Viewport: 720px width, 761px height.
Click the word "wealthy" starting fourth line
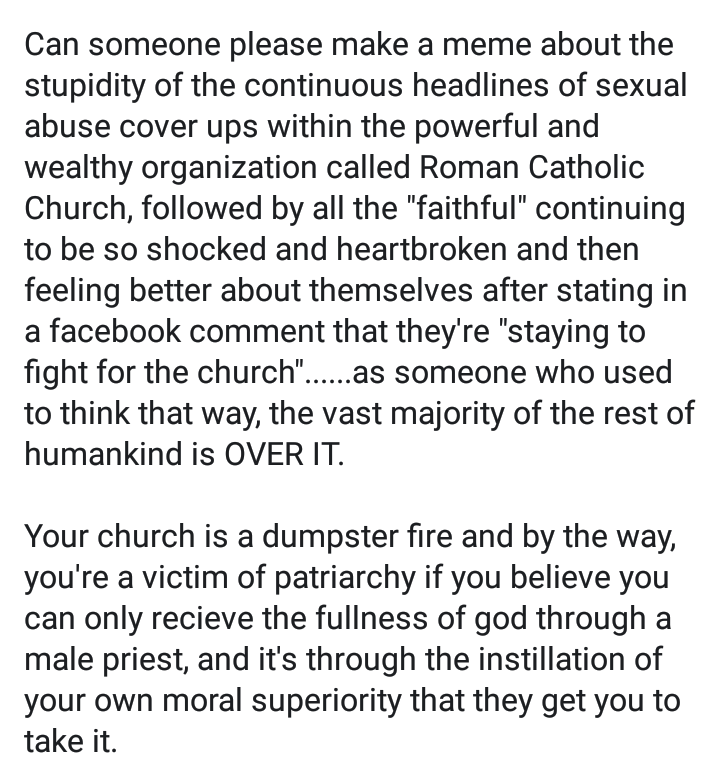pos(78,167)
